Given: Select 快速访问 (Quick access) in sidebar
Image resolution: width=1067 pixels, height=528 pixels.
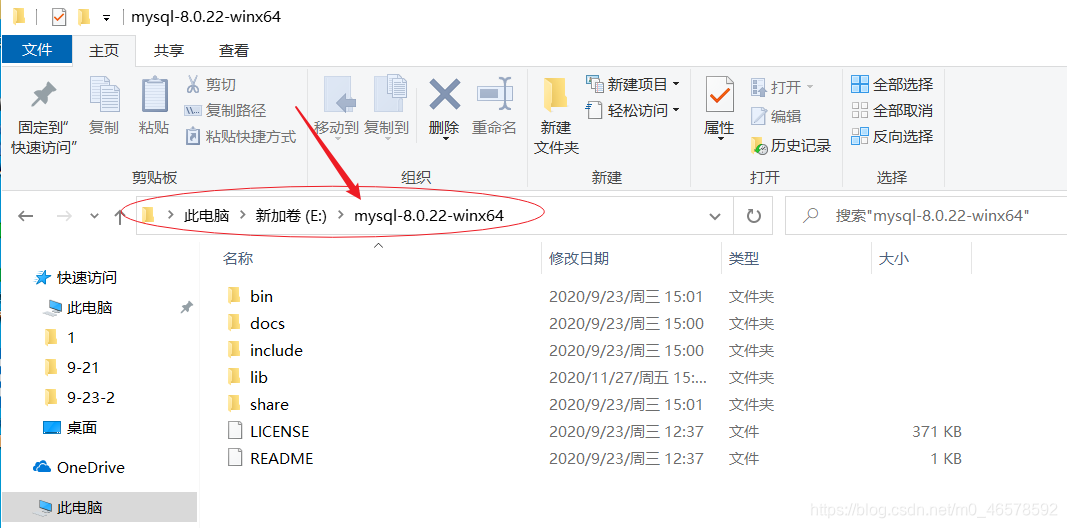Looking at the screenshot, I should pyautogui.click(x=86, y=278).
